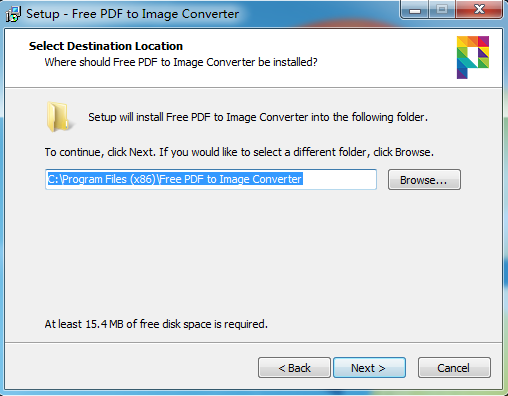Proceed with the Next > button
Screen dimensions: 508x396
(369, 368)
